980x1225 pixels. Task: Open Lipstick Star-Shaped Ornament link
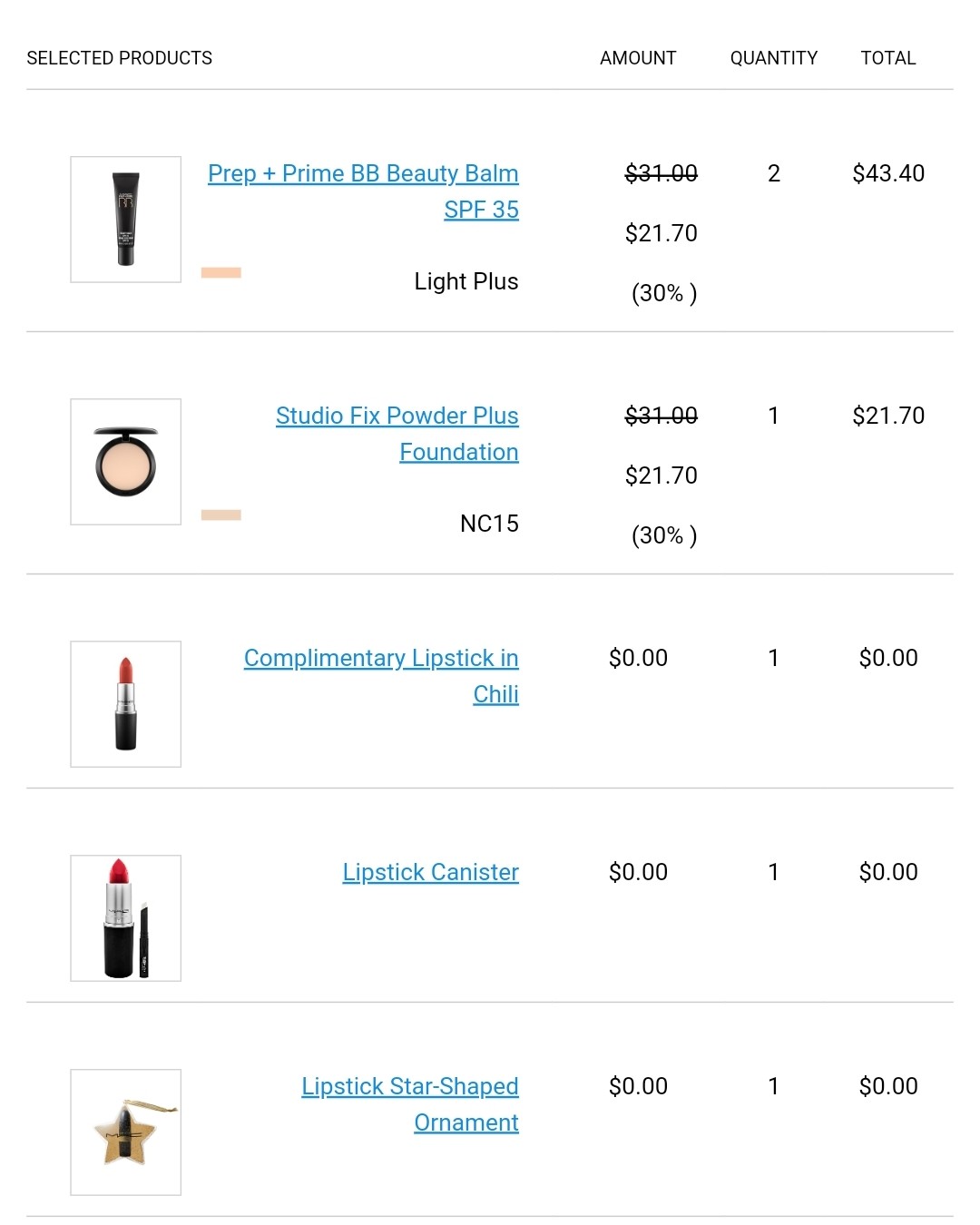click(410, 1103)
